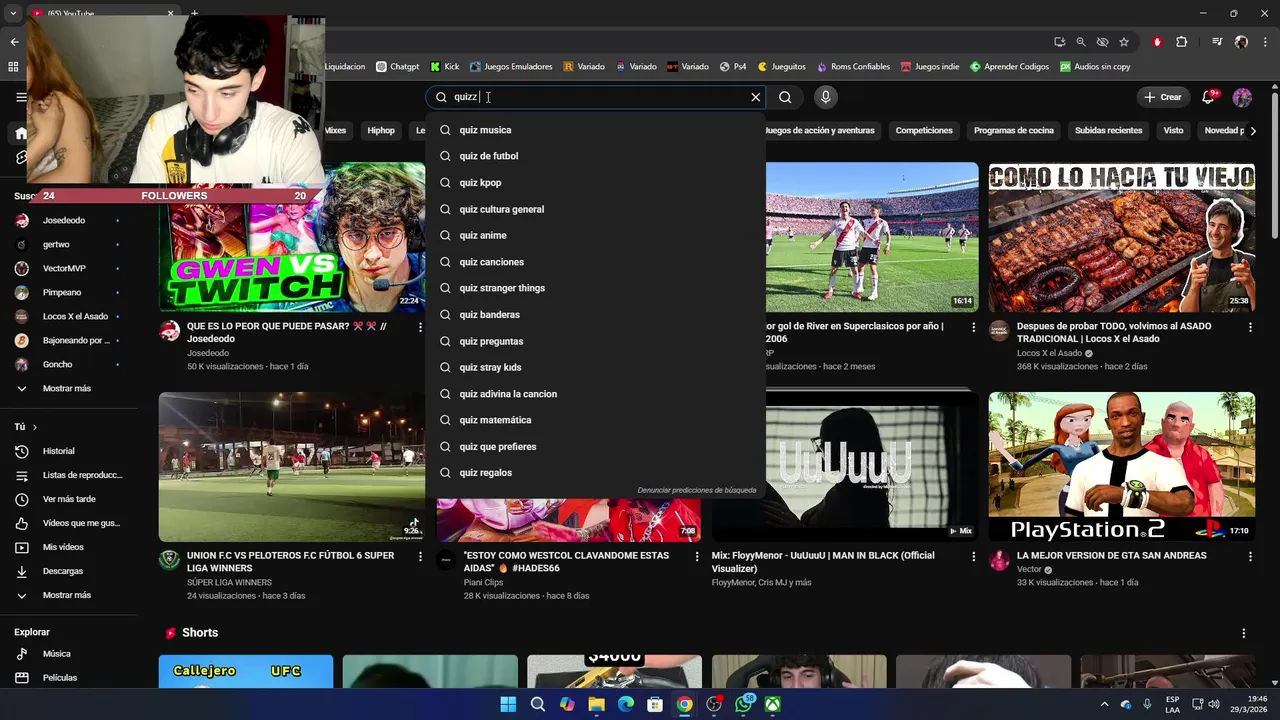Image resolution: width=1280 pixels, height=720 pixels.
Task: Select the 'quiz kpop' suggestion
Action: (x=595, y=183)
